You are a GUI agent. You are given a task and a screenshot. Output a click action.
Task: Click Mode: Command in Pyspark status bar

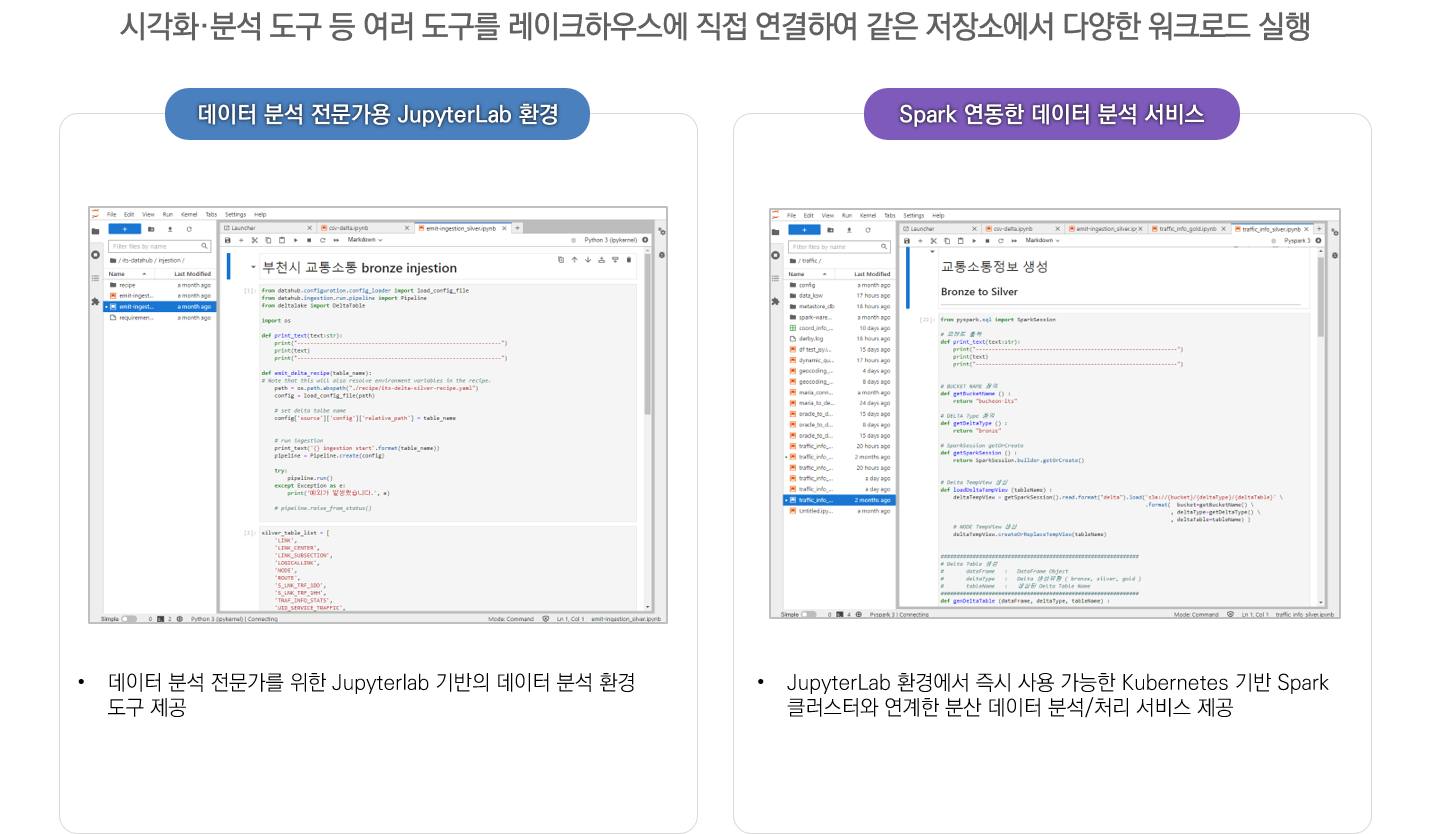1196,614
